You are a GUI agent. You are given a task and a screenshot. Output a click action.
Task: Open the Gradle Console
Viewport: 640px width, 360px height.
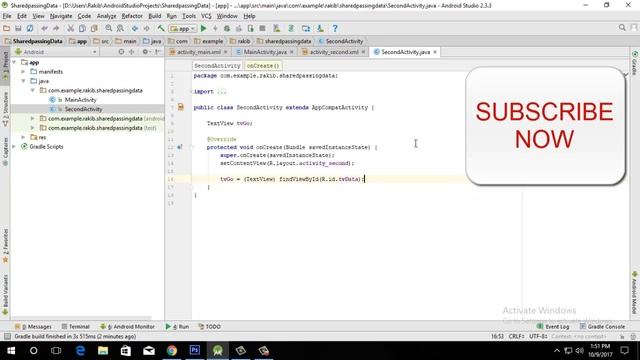[602, 327]
